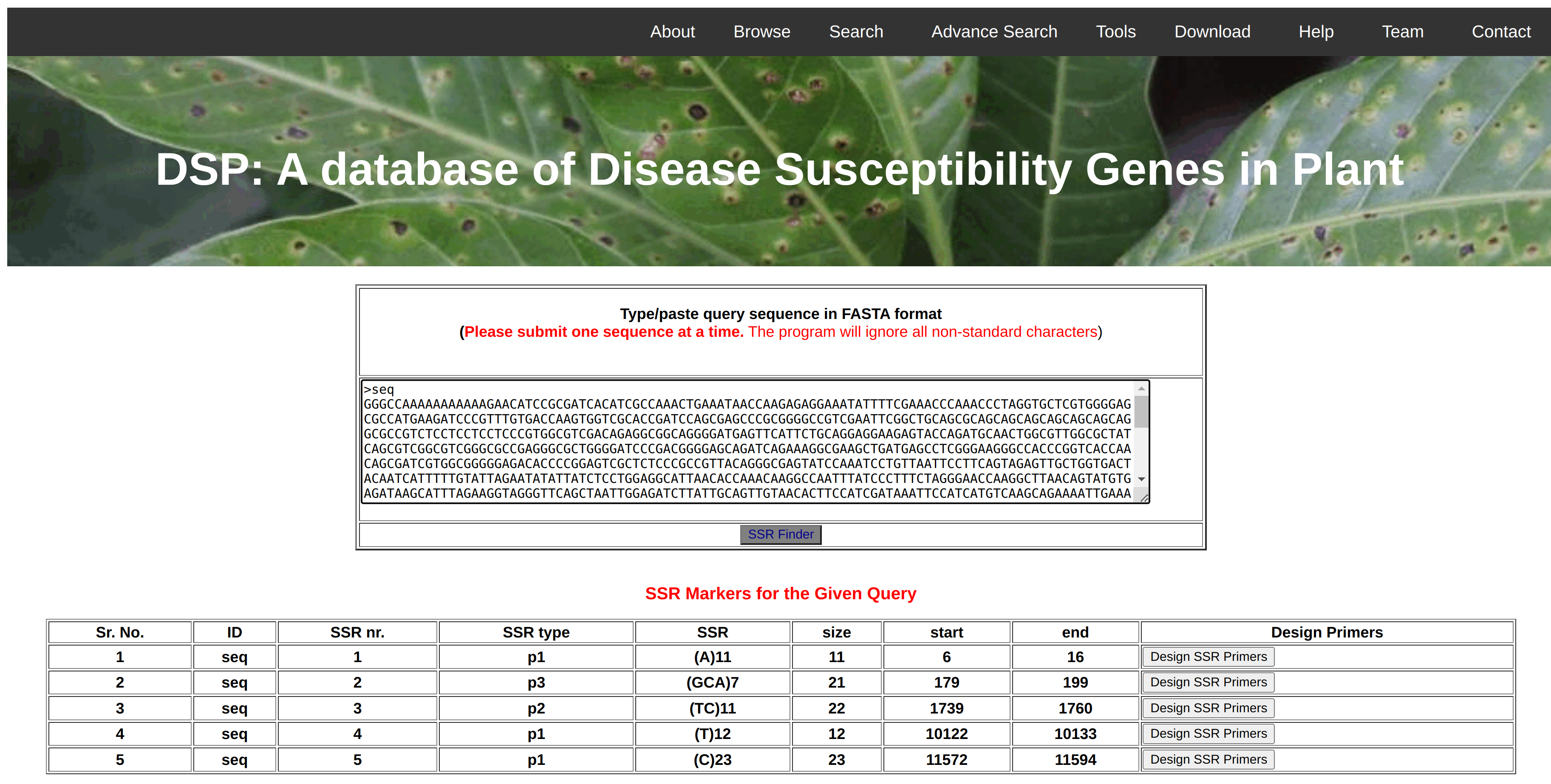Open the About menu item
This screenshot has height=784, width=1551.
tap(672, 32)
